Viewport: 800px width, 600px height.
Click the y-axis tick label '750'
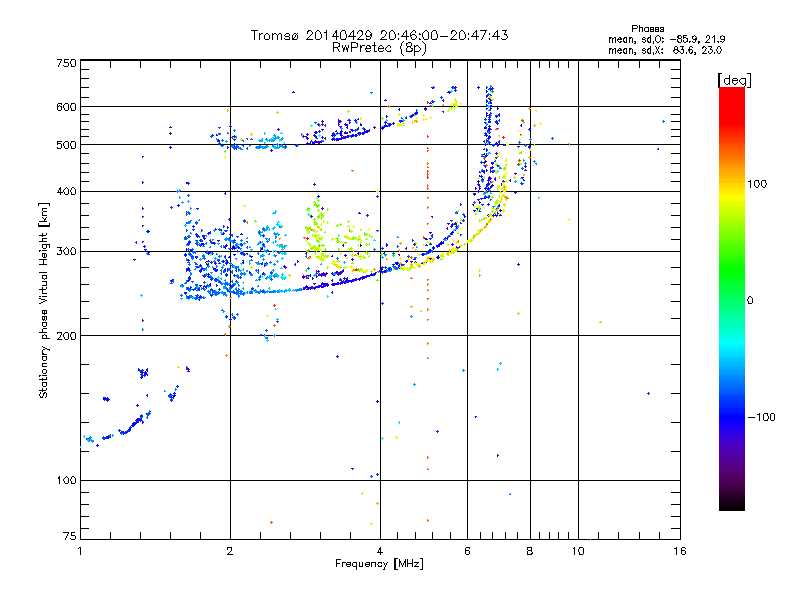point(67,63)
